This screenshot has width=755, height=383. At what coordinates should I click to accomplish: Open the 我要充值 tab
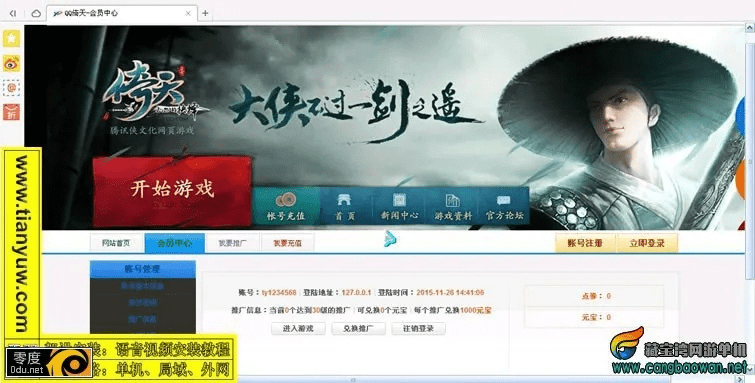(287, 243)
